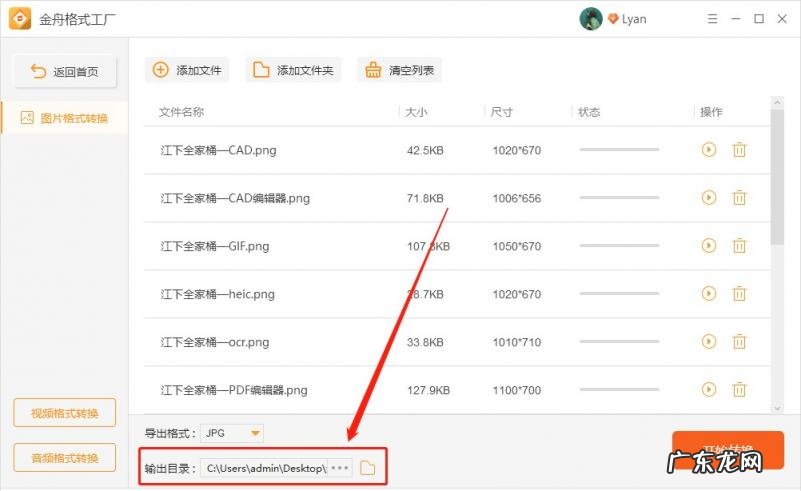Image resolution: width=801 pixels, height=491 pixels.
Task: Click size value 71.8KB
Action: pyautogui.click(x=425, y=198)
